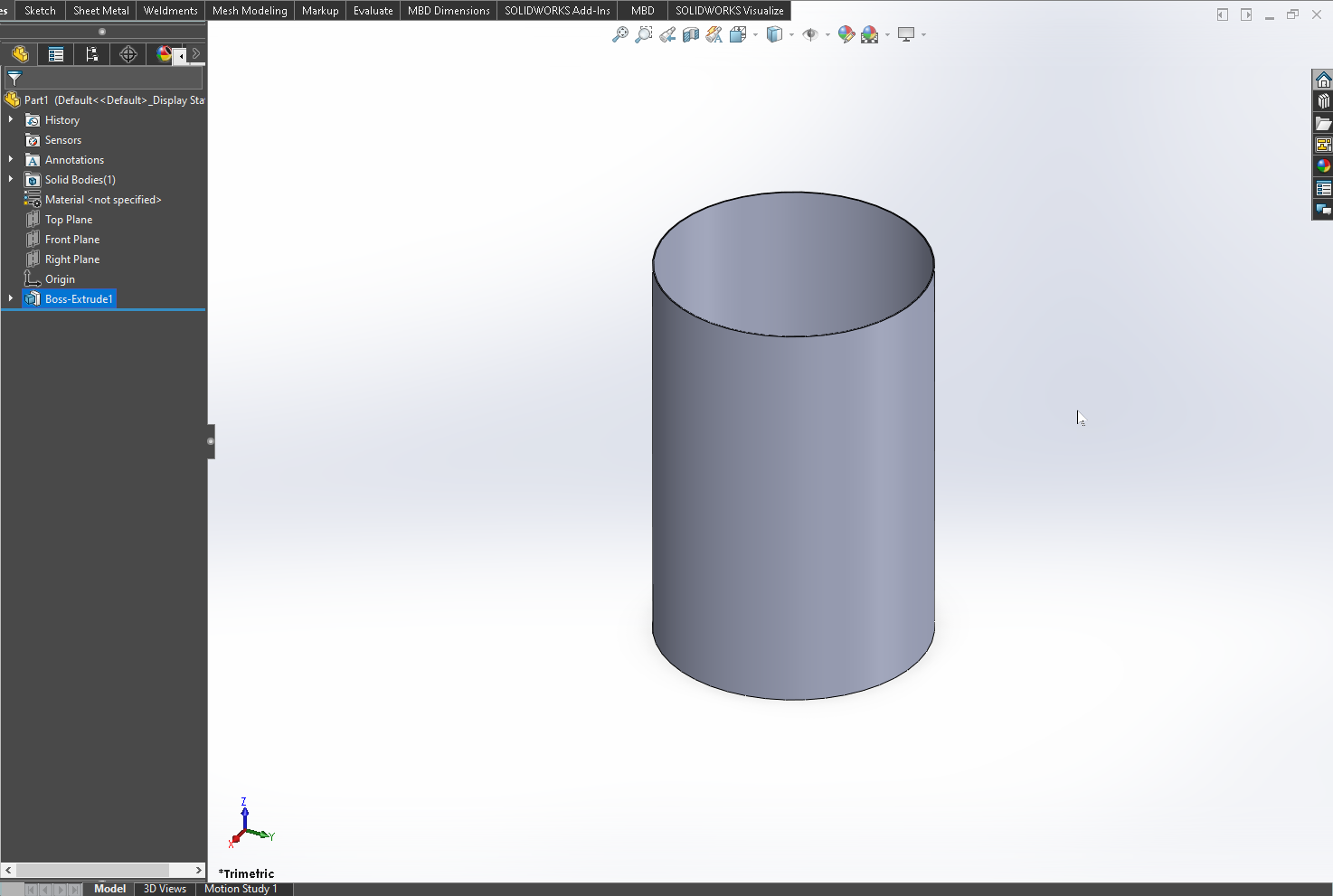Select Part1 root node in tree
Image resolution: width=1333 pixels, height=896 pixels.
[104, 100]
